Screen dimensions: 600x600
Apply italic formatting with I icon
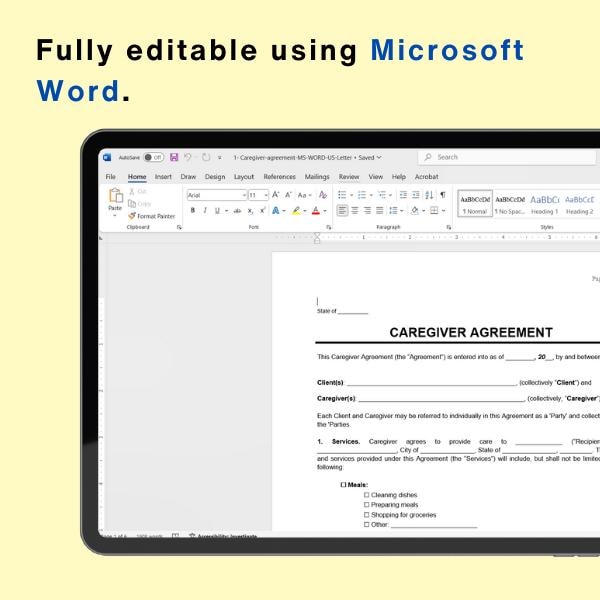pos(205,210)
